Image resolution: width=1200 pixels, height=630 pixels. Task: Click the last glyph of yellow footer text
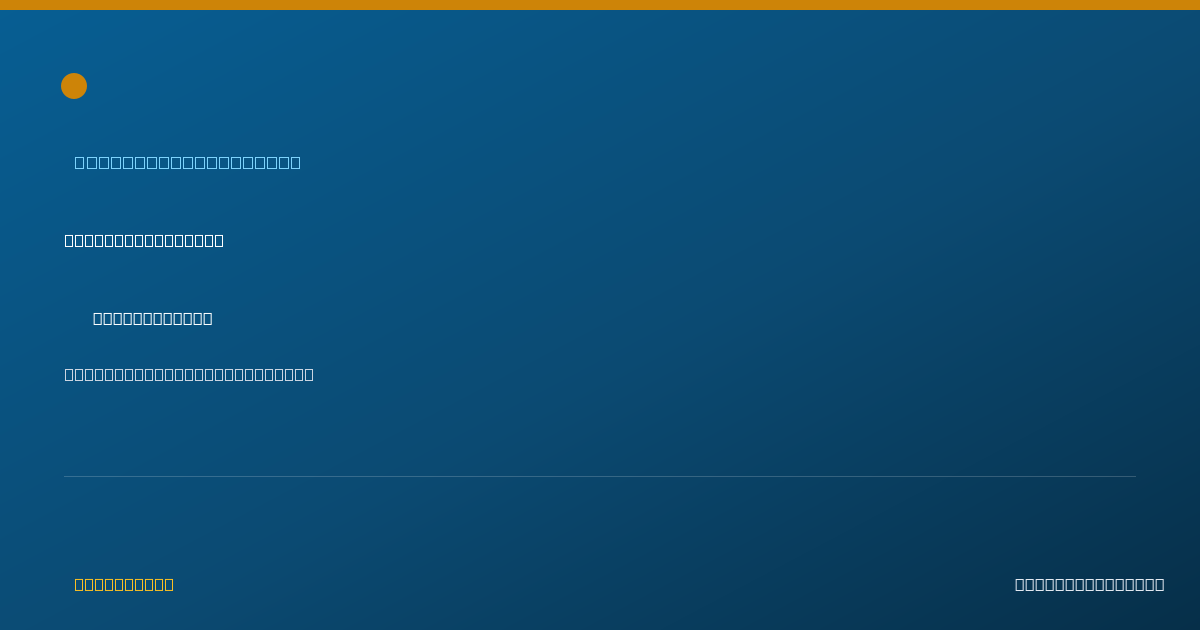169,584
